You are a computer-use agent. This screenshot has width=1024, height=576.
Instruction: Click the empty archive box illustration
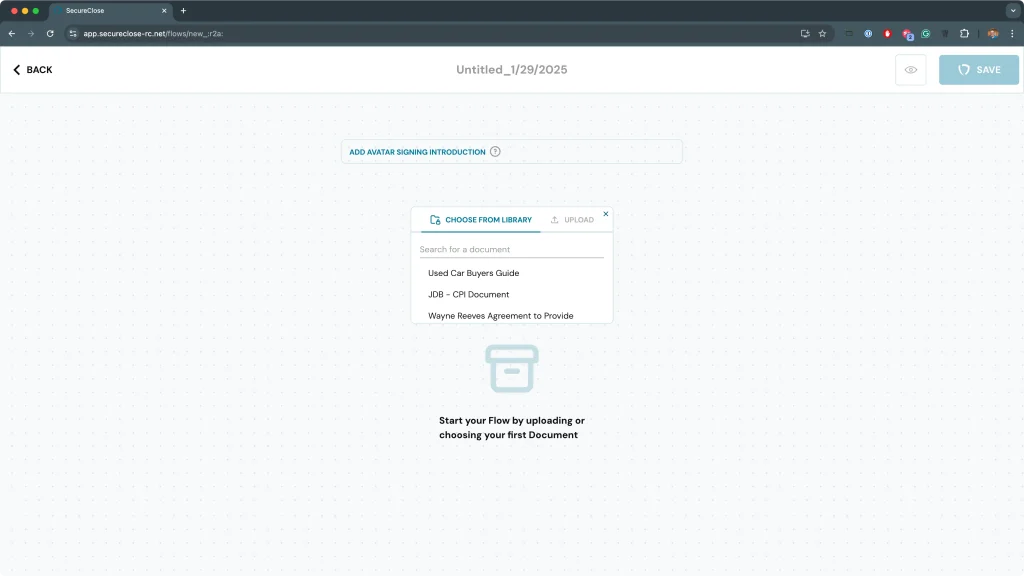click(512, 368)
